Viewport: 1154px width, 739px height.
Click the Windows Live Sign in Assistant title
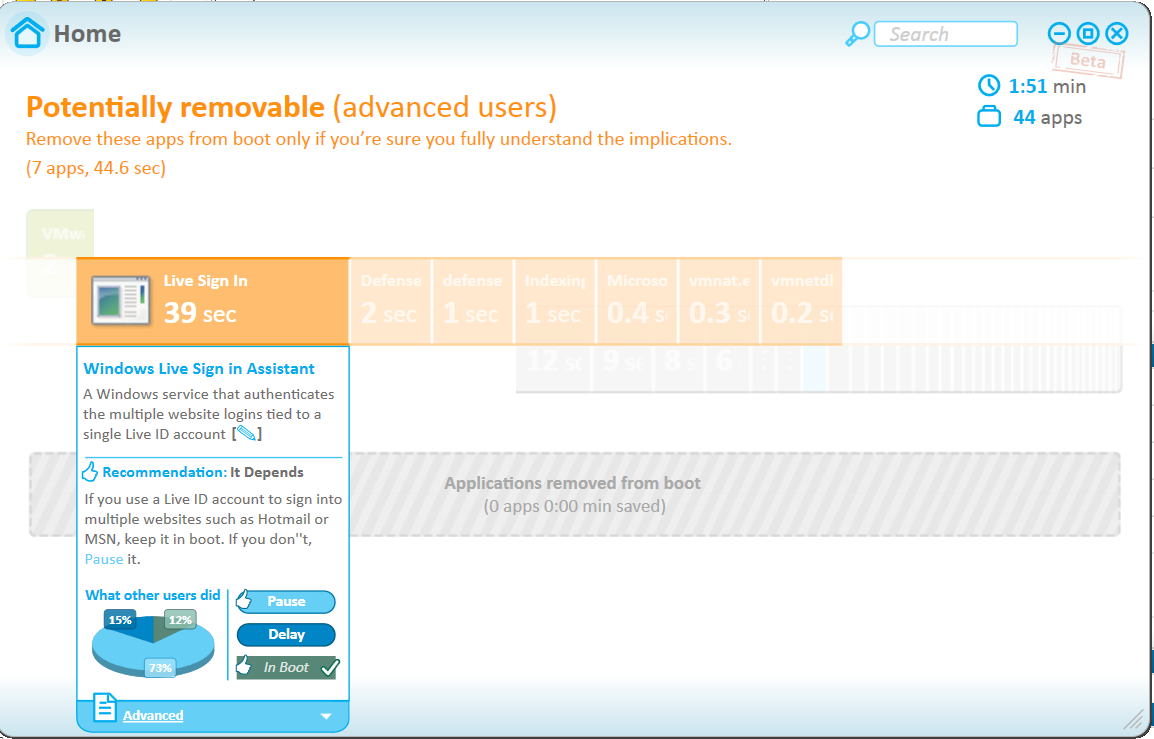199,369
